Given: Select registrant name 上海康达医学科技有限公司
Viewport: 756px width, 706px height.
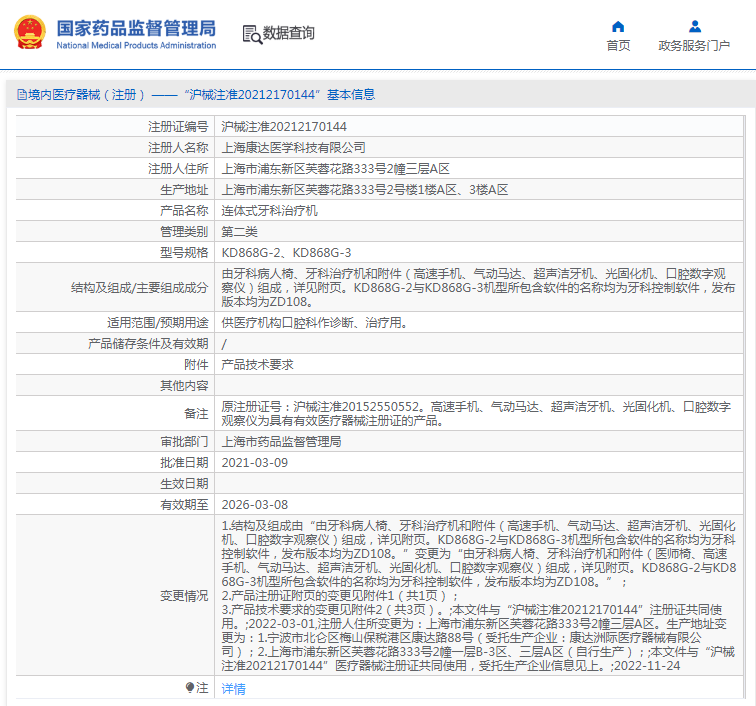Looking at the screenshot, I should click(x=293, y=148).
